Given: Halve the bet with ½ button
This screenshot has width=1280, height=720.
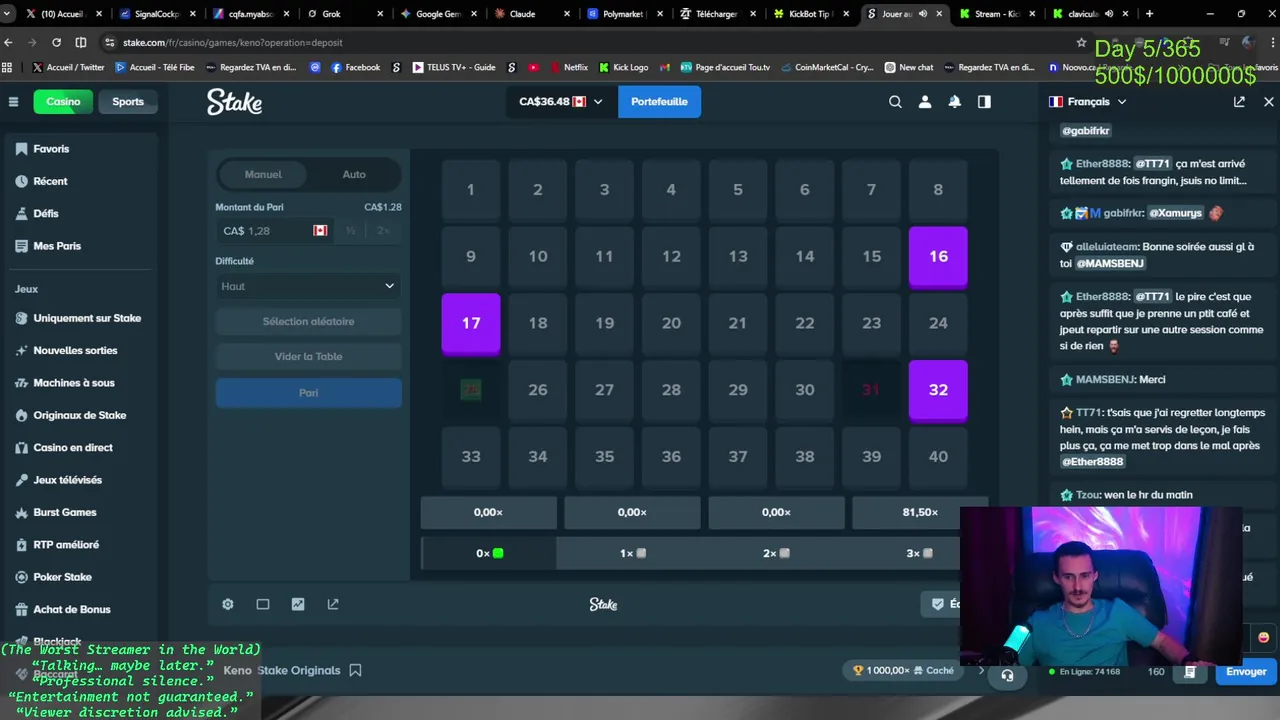Looking at the screenshot, I should [x=350, y=231].
